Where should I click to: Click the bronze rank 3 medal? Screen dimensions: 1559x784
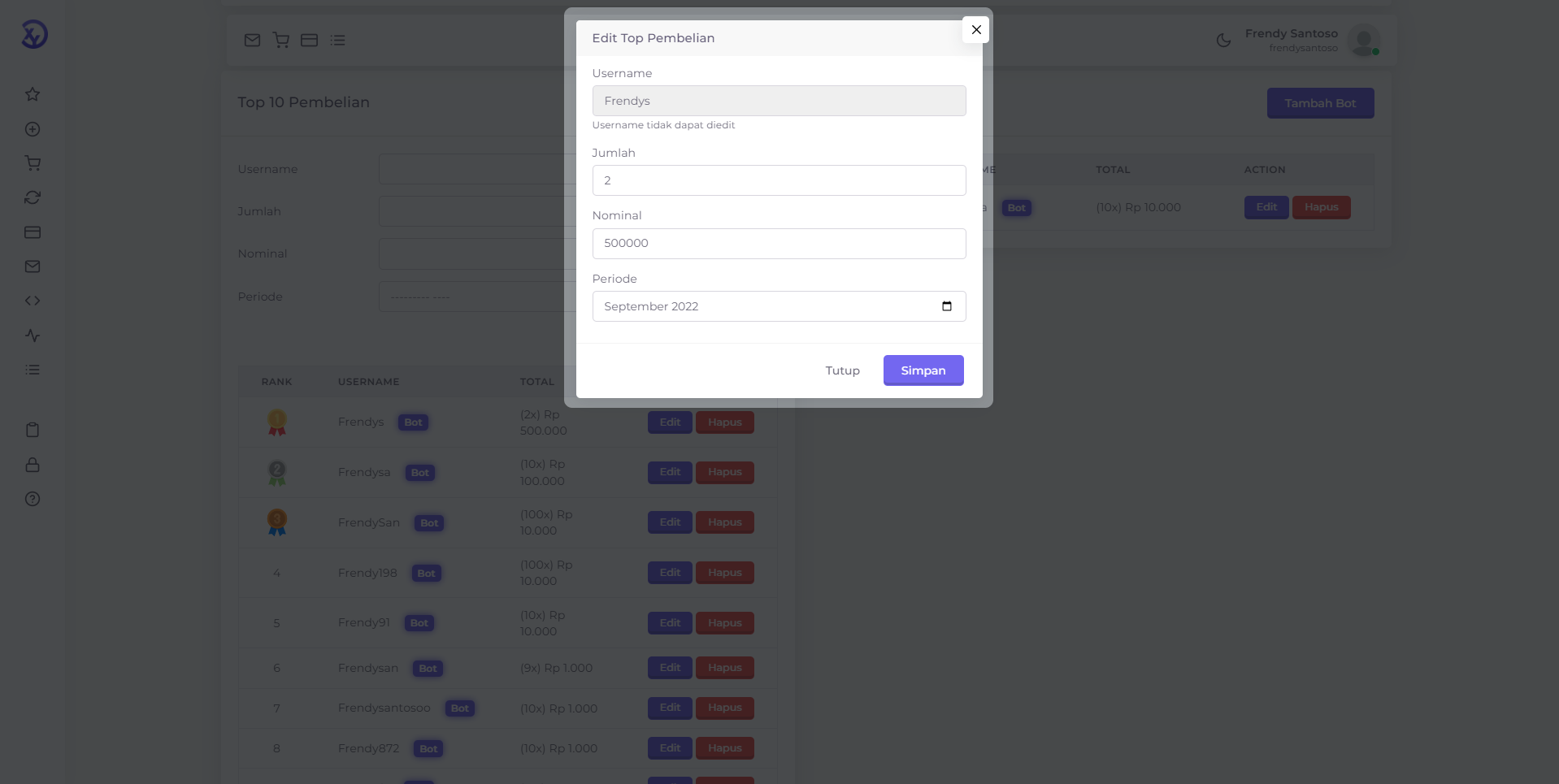click(x=277, y=522)
